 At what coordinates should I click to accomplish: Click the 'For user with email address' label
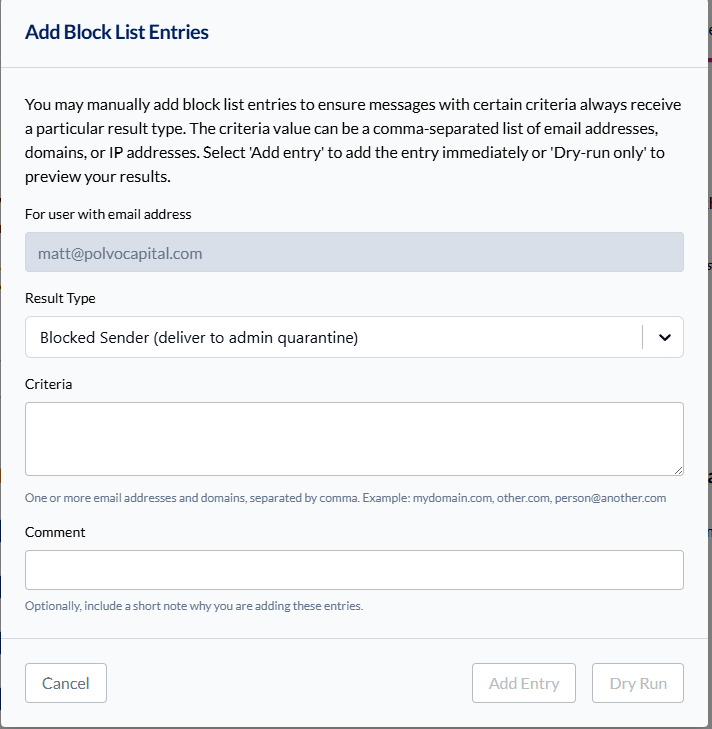[108, 214]
